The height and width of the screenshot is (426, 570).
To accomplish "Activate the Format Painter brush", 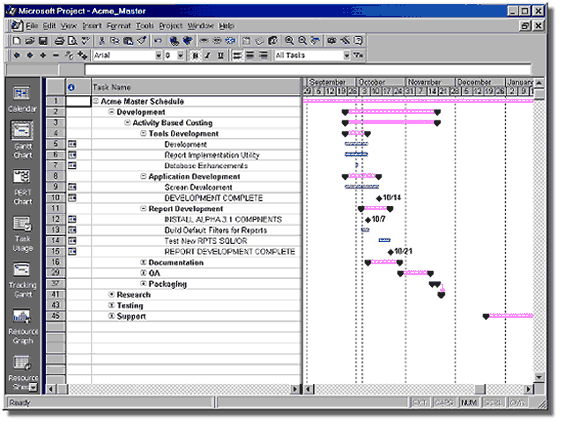I will (141, 41).
